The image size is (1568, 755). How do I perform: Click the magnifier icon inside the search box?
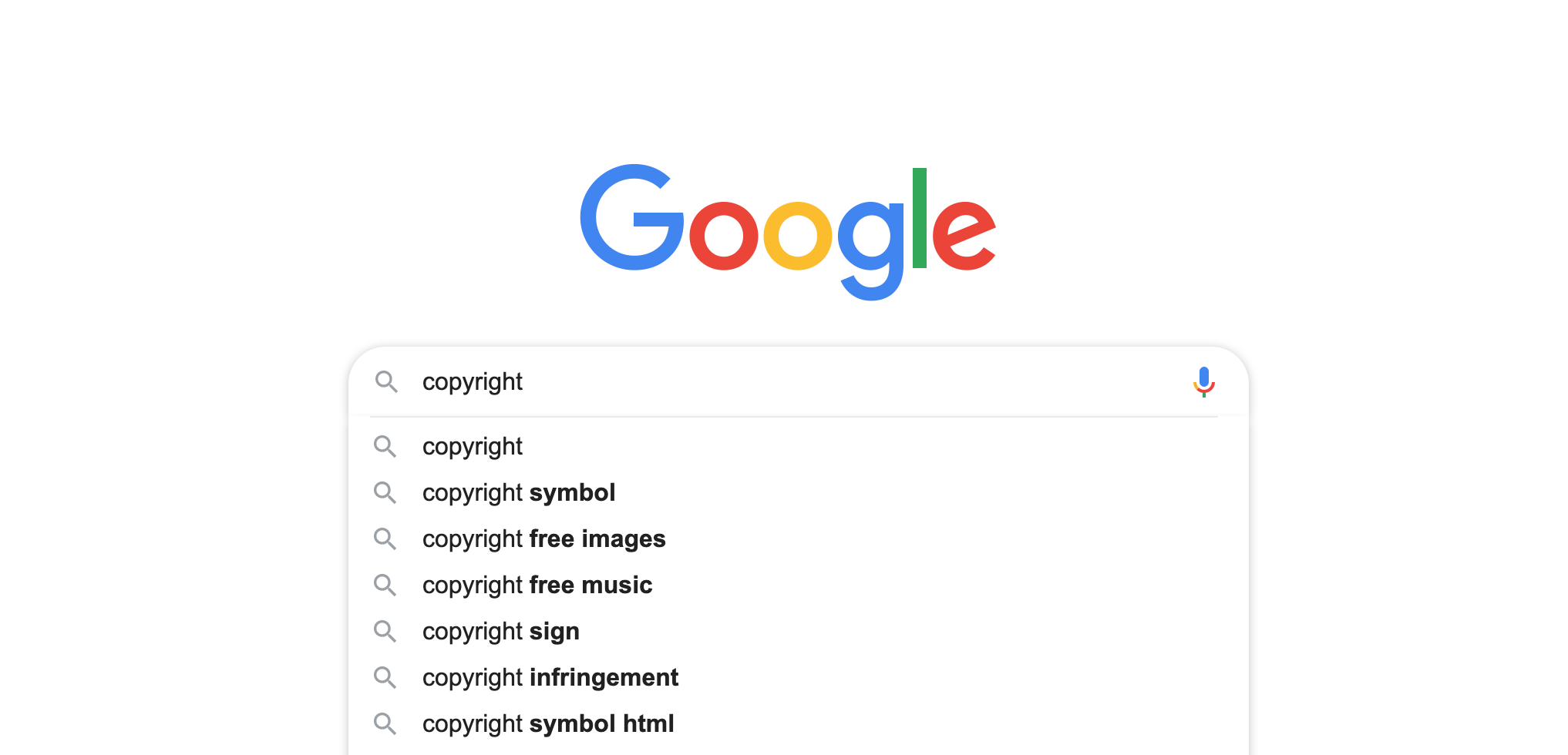[386, 381]
